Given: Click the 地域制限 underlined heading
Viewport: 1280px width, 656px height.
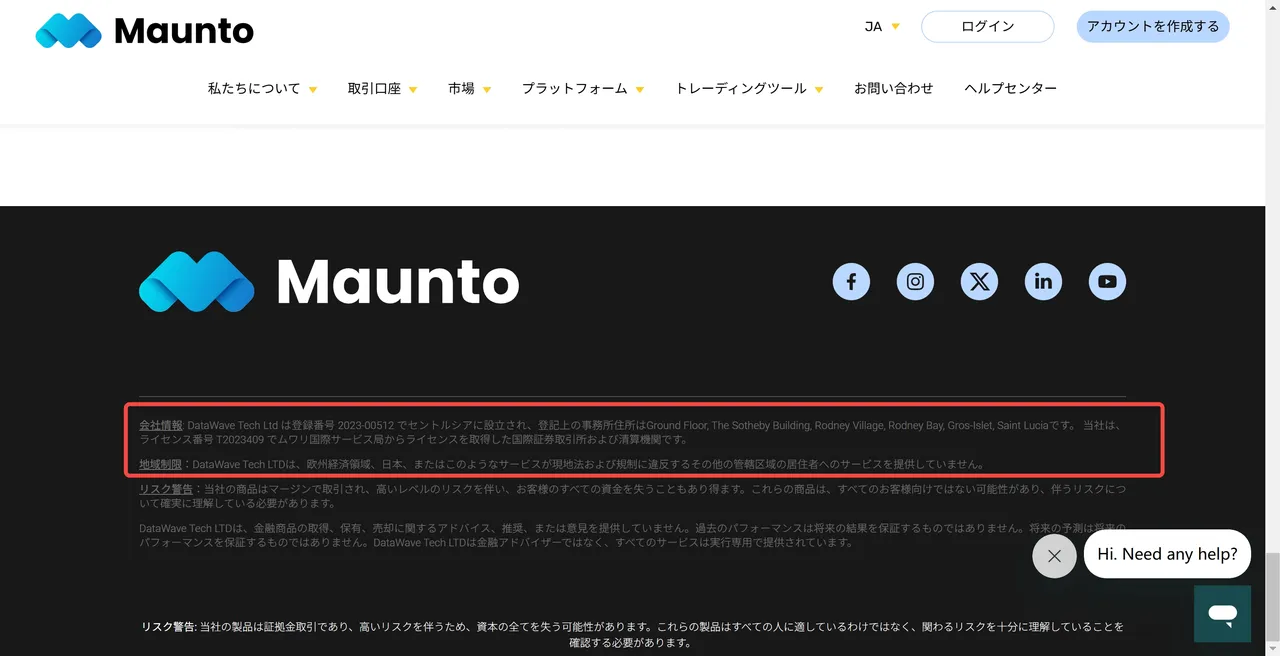Looking at the screenshot, I should [x=161, y=464].
